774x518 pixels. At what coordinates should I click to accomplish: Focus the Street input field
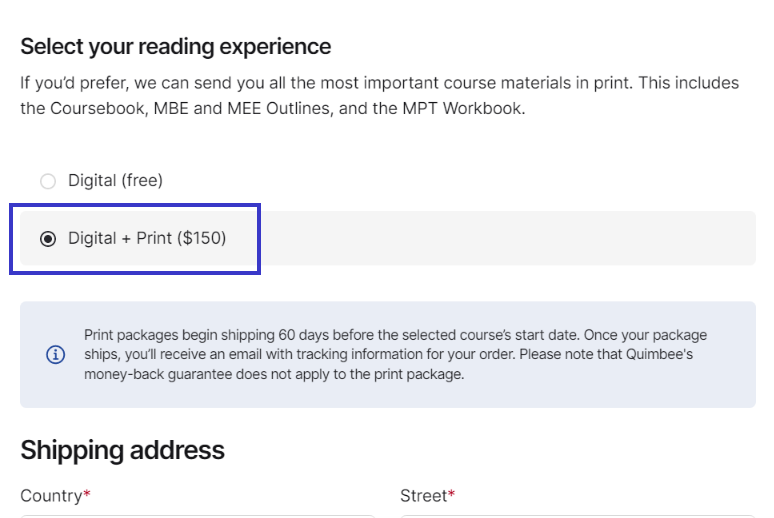578,516
